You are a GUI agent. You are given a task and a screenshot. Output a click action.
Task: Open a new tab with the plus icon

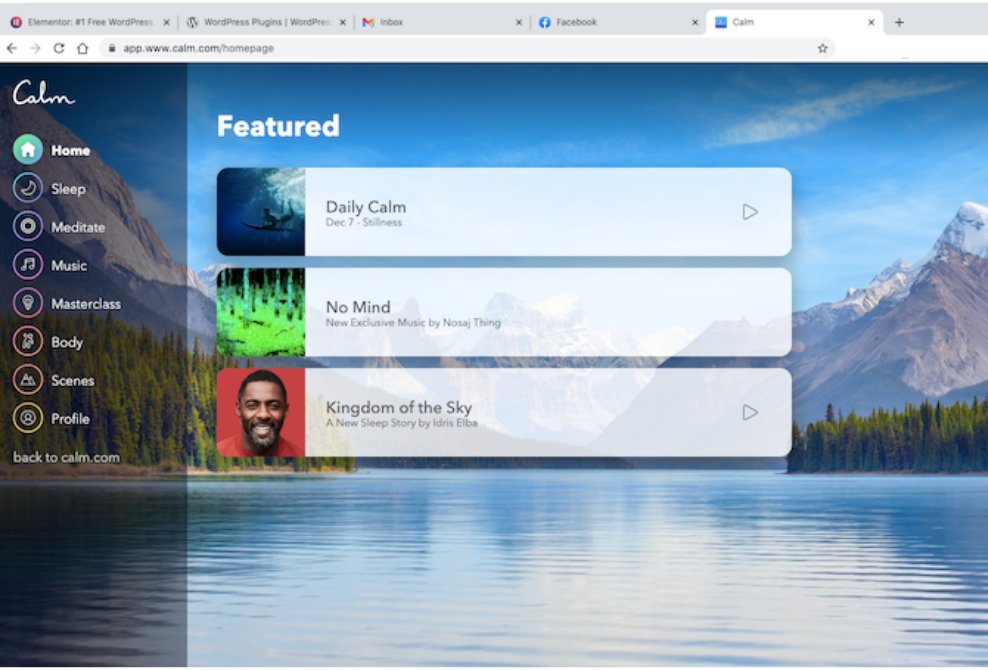[x=899, y=22]
